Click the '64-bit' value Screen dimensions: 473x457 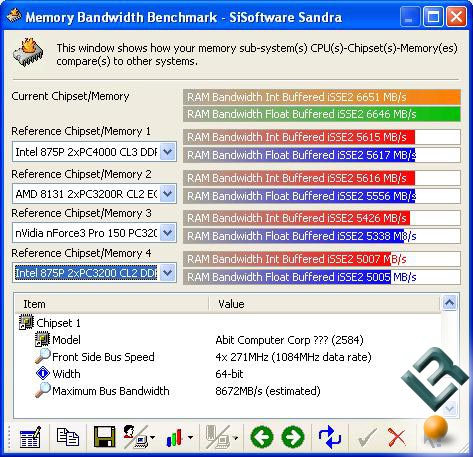(x=229, y=374)
